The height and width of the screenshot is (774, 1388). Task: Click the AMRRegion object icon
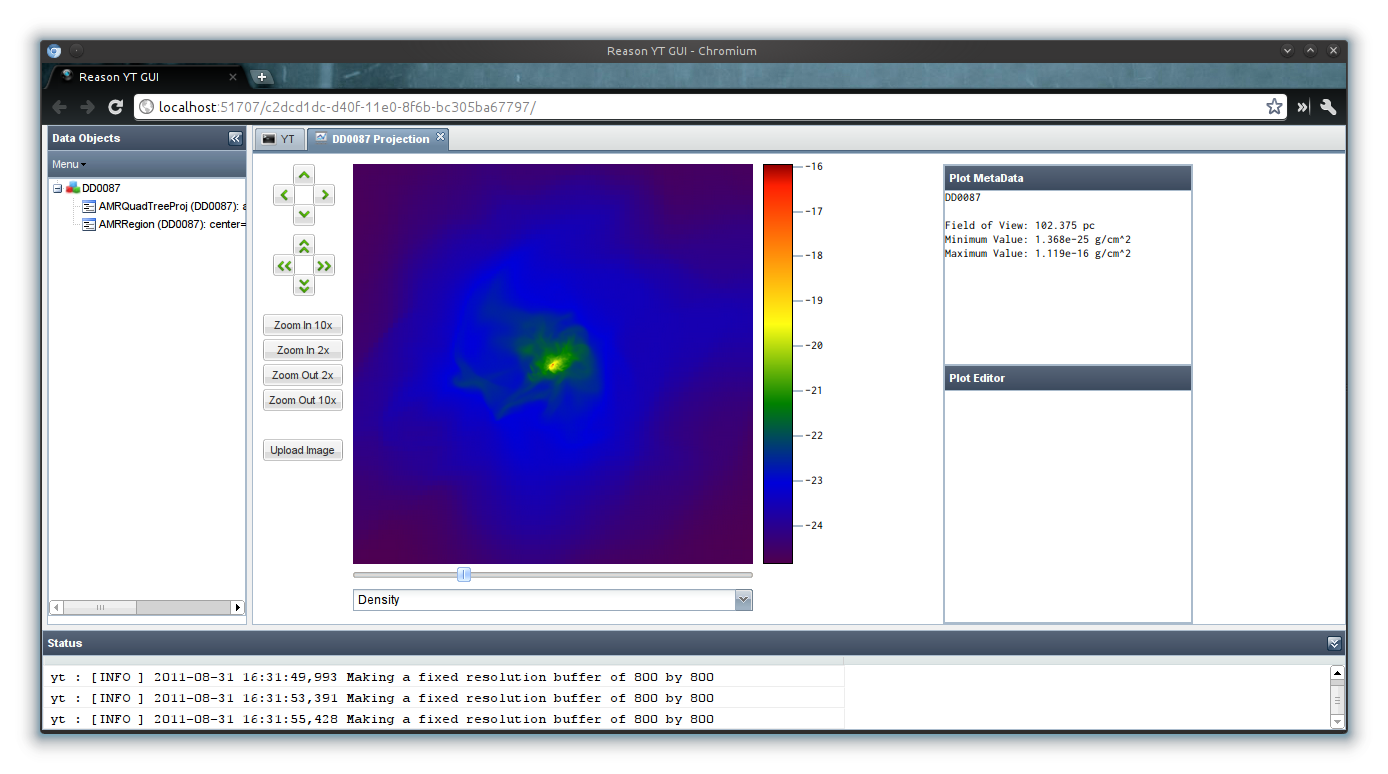pos(89,224)
